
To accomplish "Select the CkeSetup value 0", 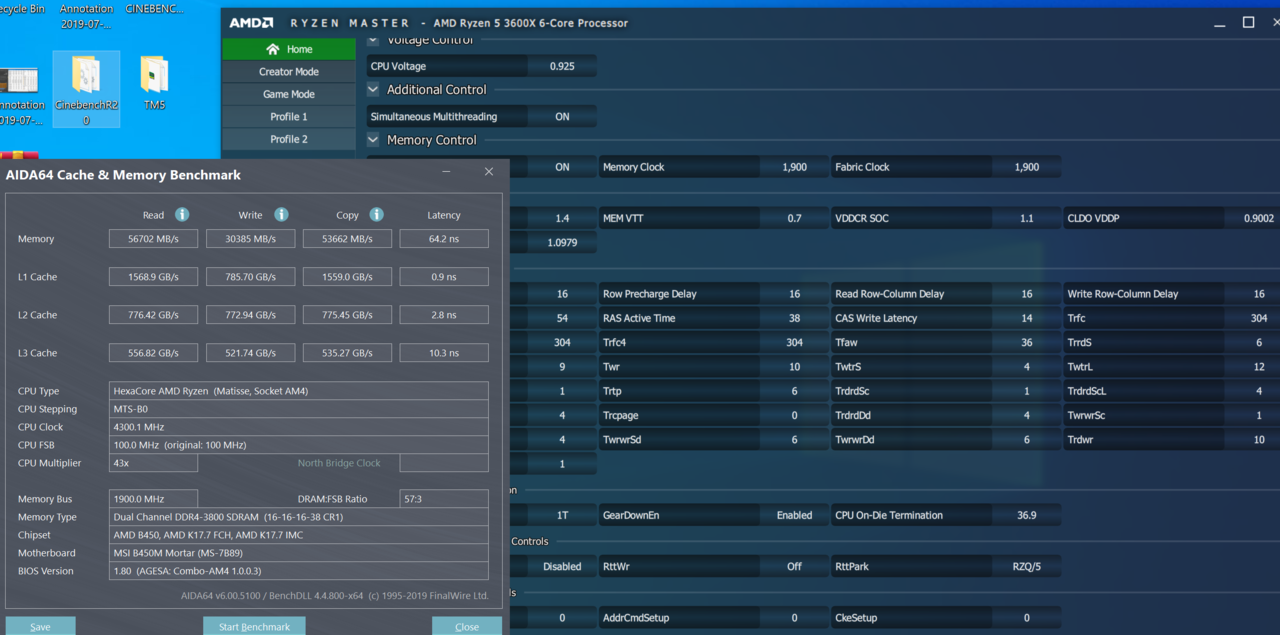I will pos(1027,618).
